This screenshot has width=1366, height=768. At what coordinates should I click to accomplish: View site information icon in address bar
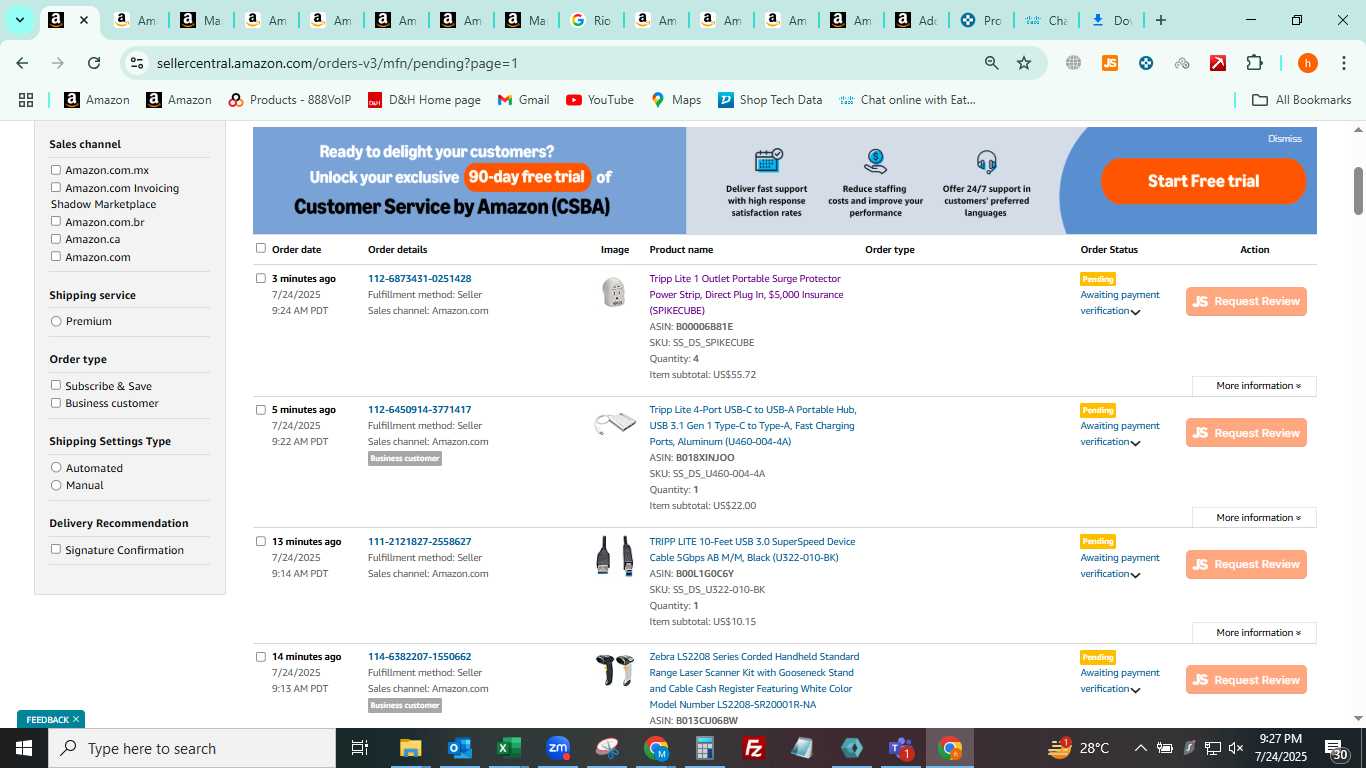(137, 63)
